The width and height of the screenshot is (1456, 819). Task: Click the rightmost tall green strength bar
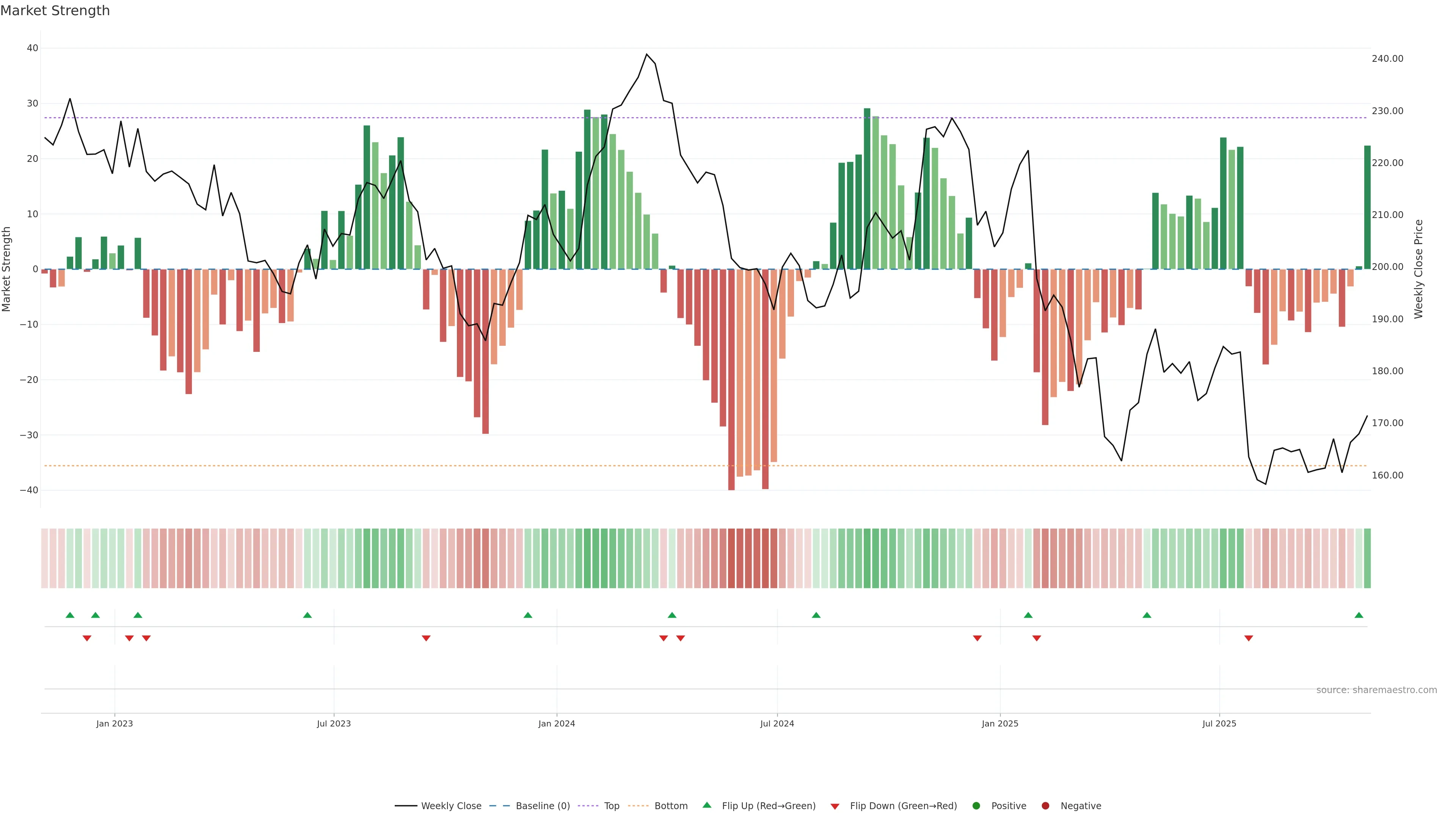coord(1367,207)
